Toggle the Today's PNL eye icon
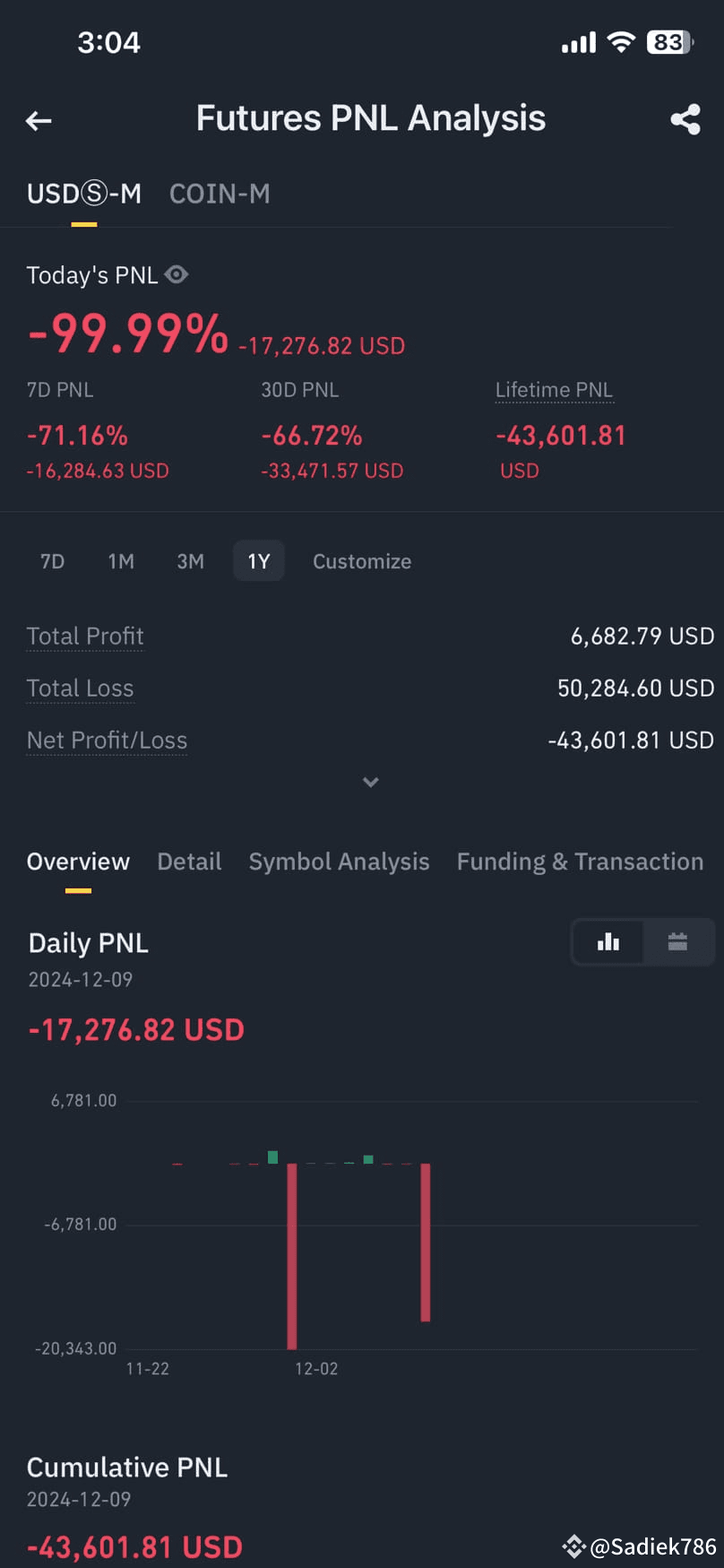The height and width of the screenshot is (1568, 724). pos(177,274)
